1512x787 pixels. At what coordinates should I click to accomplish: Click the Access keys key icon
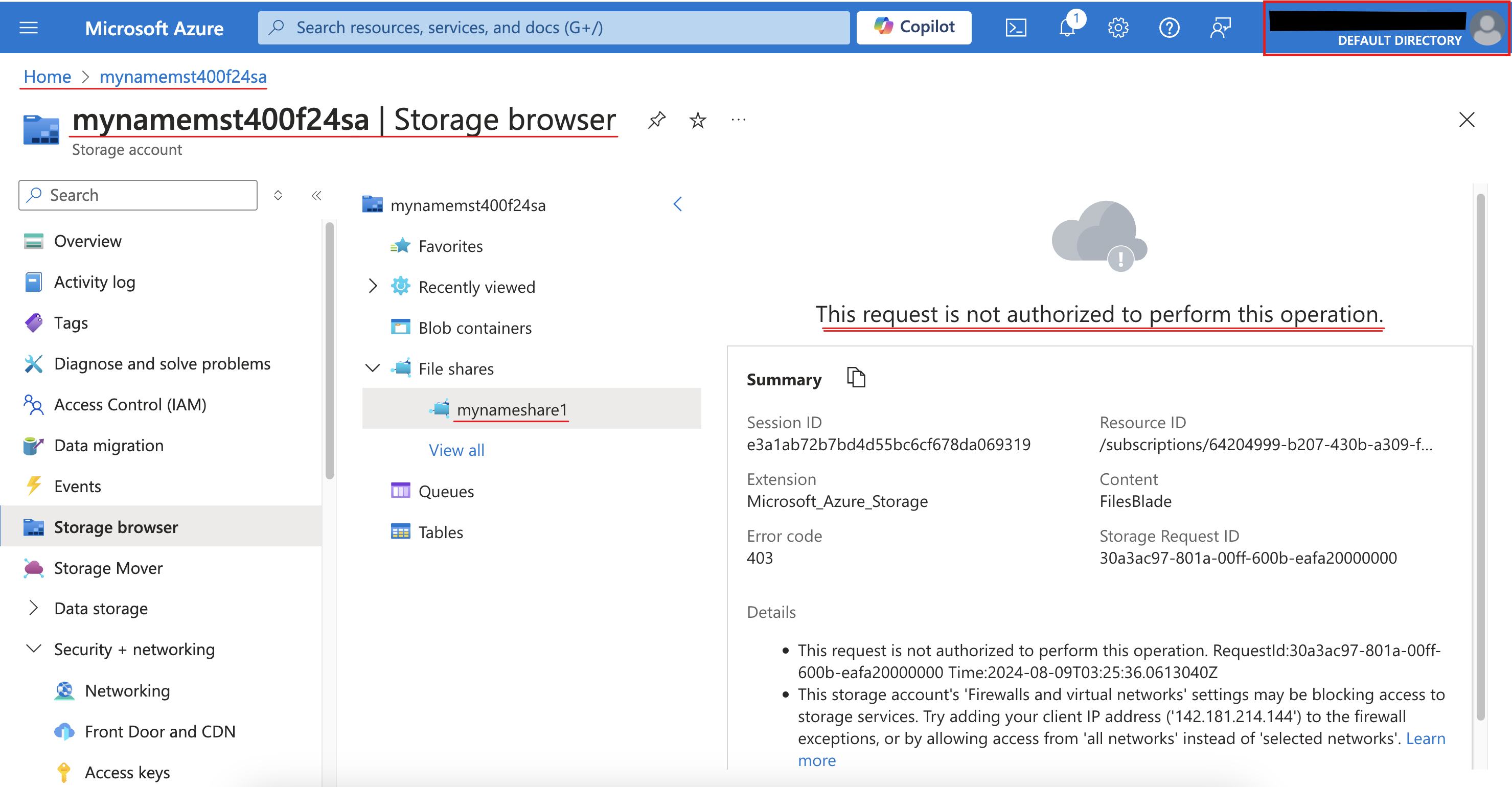click(x=64, y=772)
